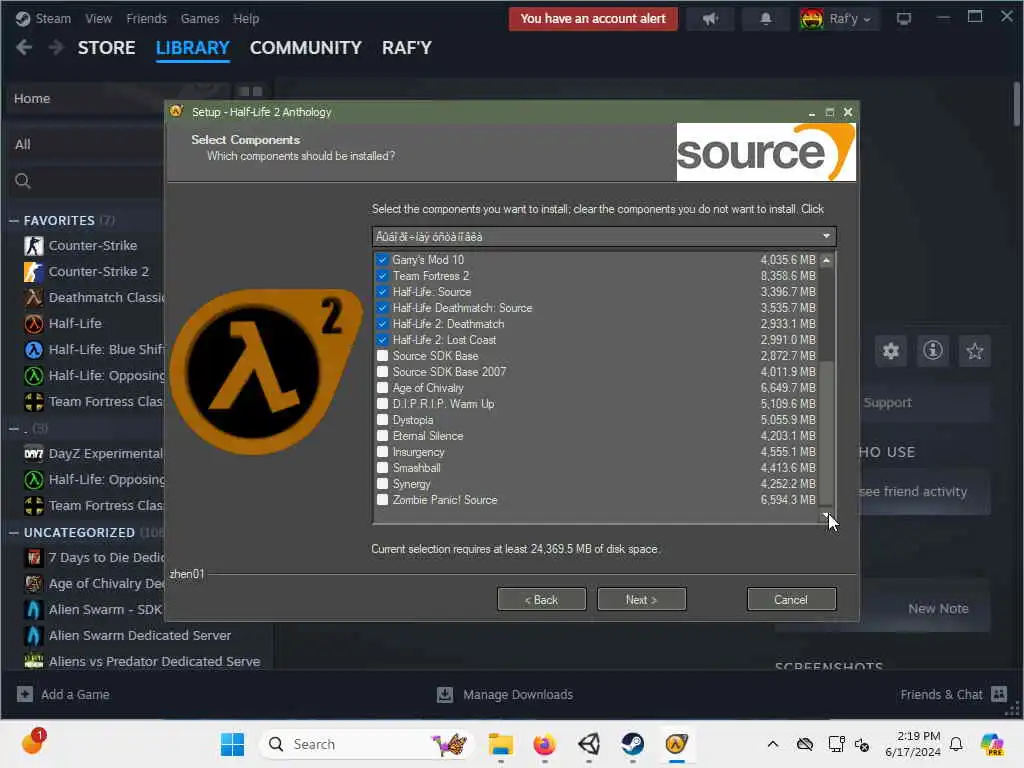Go to the STORE tab
Screen dimensions: 1024x768
(106, 48)
